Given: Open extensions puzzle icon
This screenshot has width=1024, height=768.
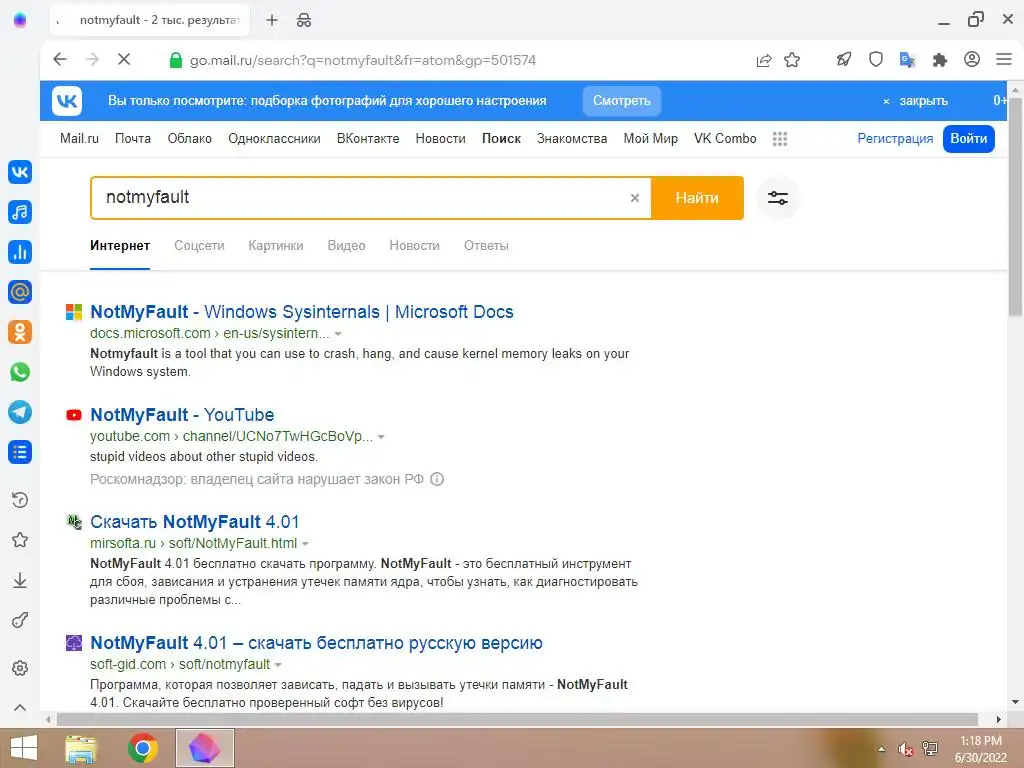Looking at the screenshot, I should click(940, 60).
